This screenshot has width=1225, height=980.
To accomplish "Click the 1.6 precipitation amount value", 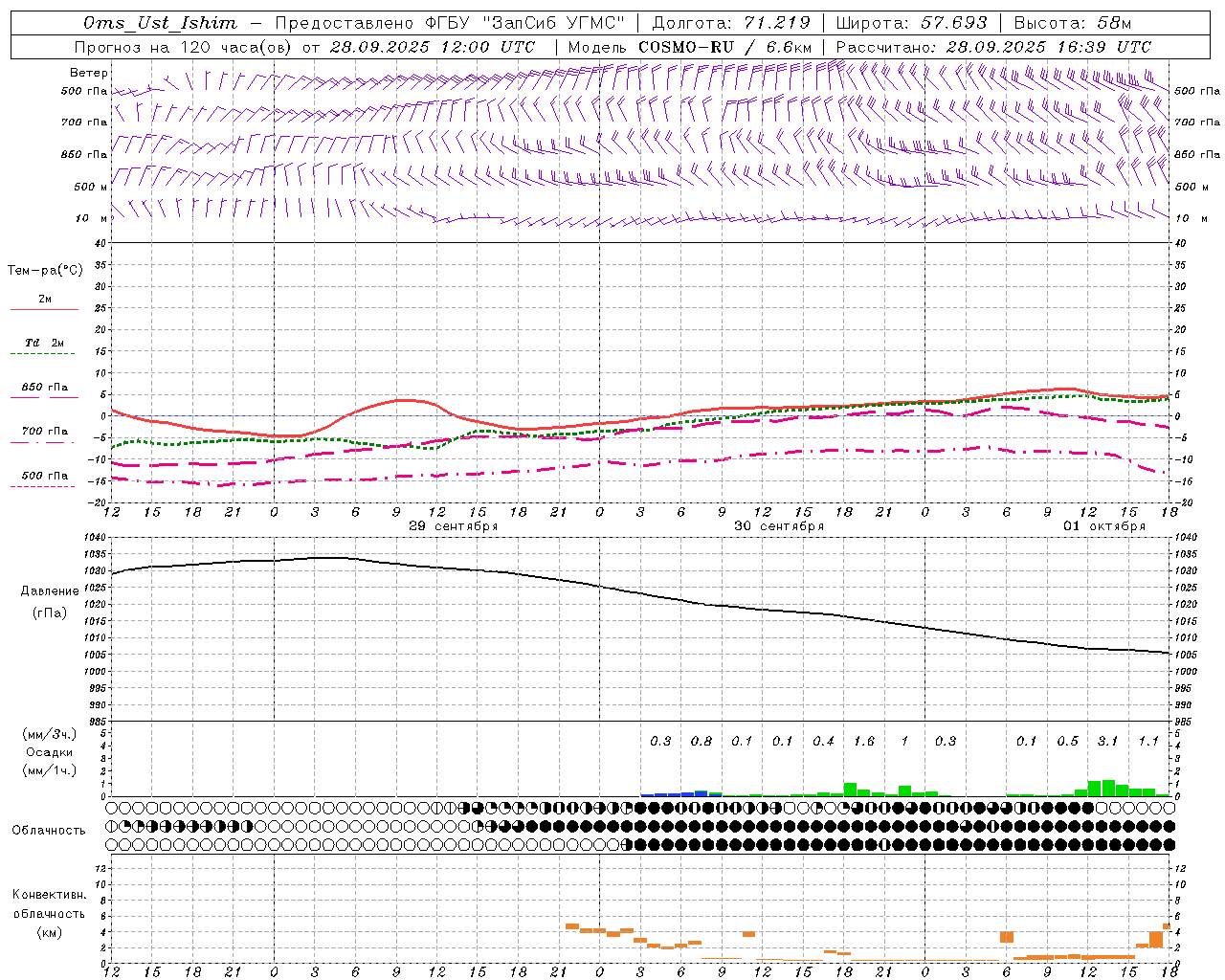I will (x=864, y=741).
